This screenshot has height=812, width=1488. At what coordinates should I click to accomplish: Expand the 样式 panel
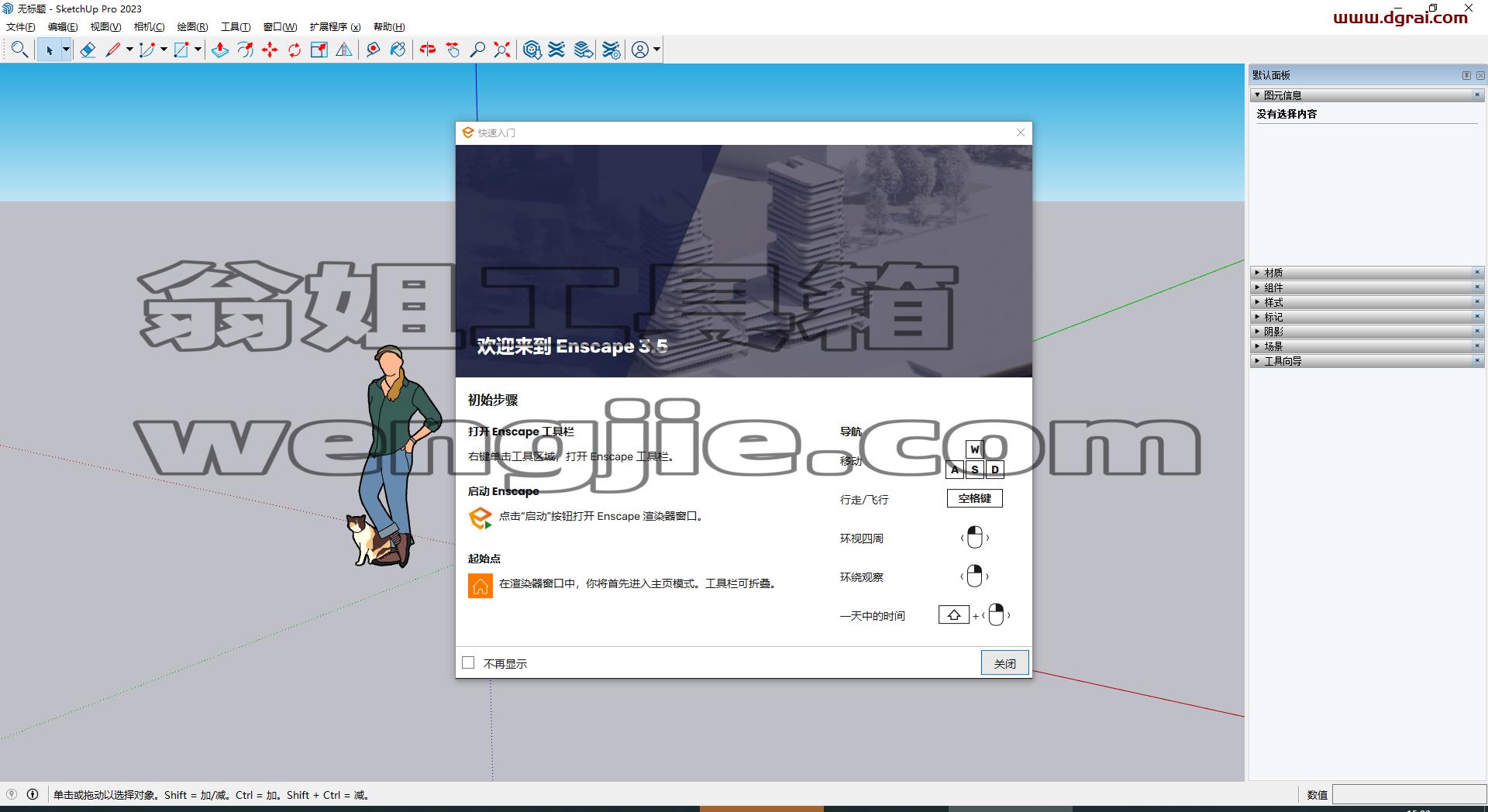point(1257,302)
